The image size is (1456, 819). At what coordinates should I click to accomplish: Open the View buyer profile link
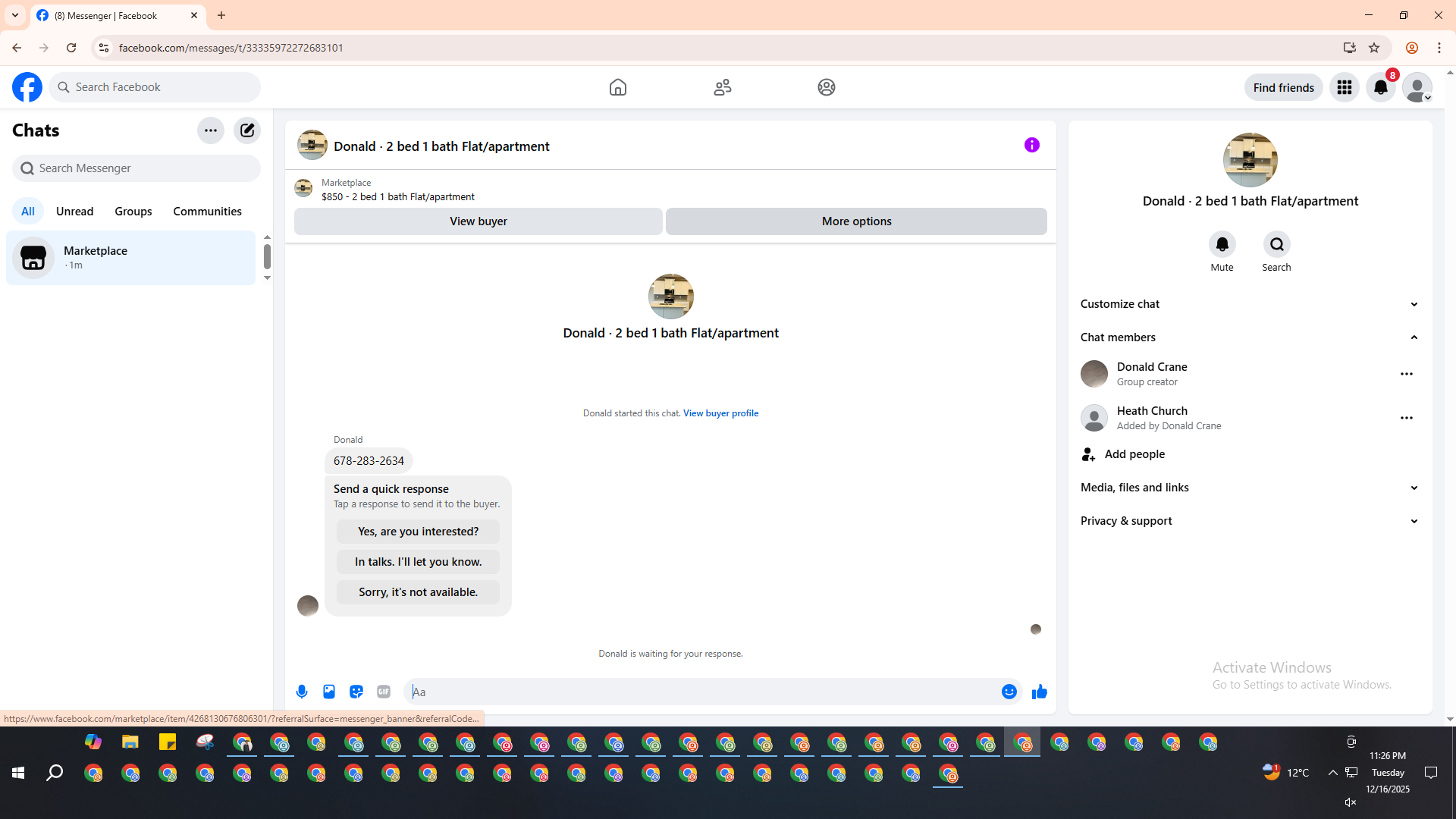(720, 413)
